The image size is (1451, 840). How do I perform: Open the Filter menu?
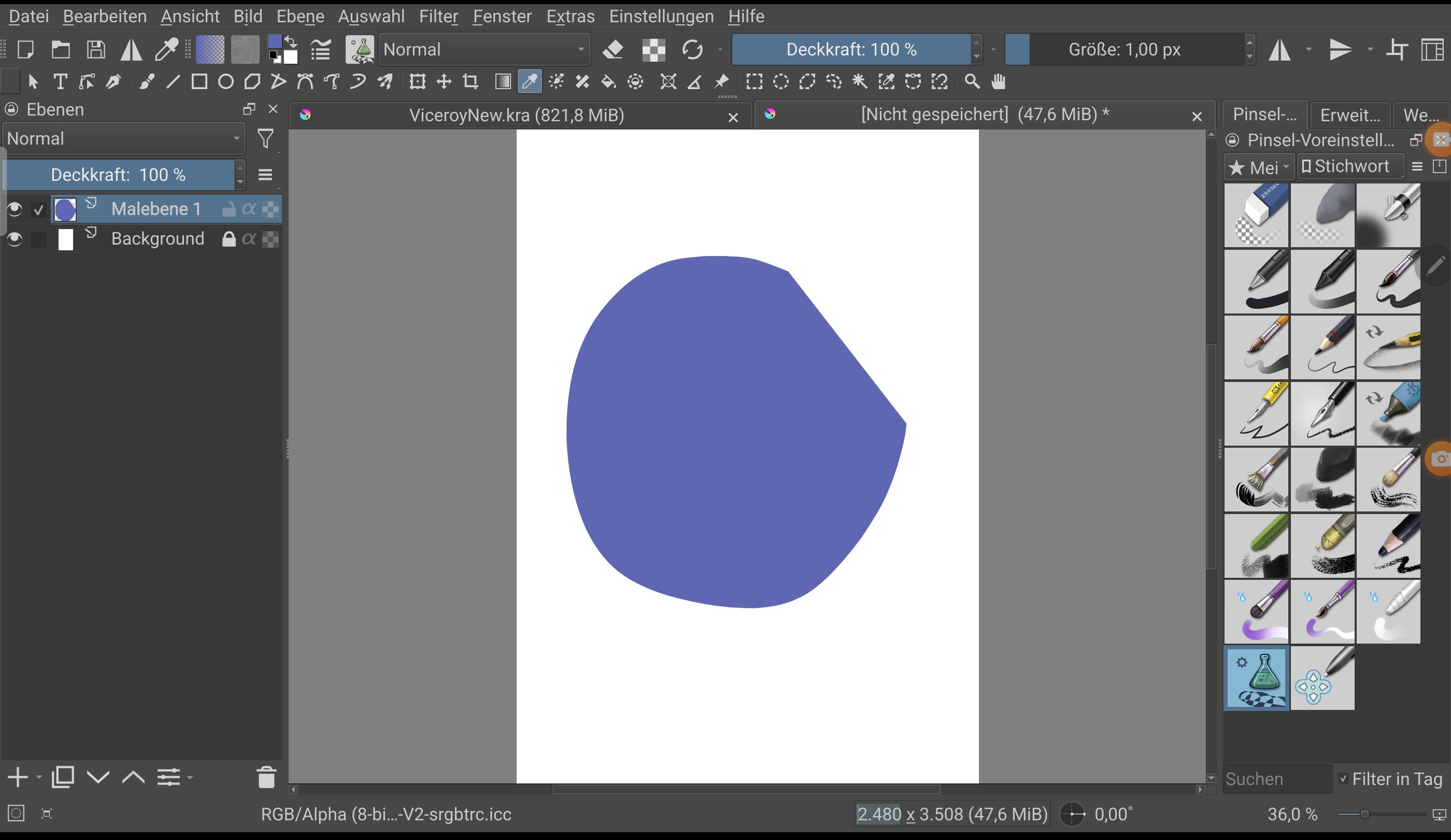438,16
